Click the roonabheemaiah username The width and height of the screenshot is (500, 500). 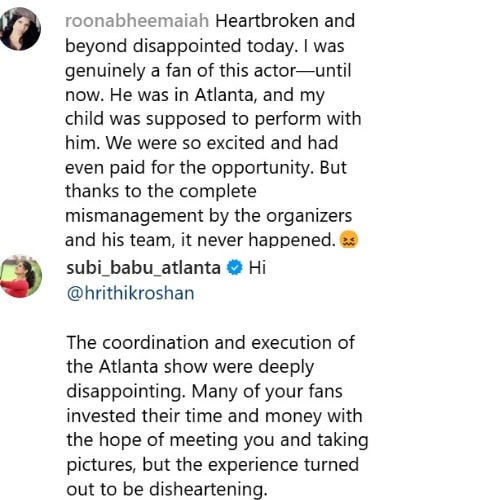(137, 21)
